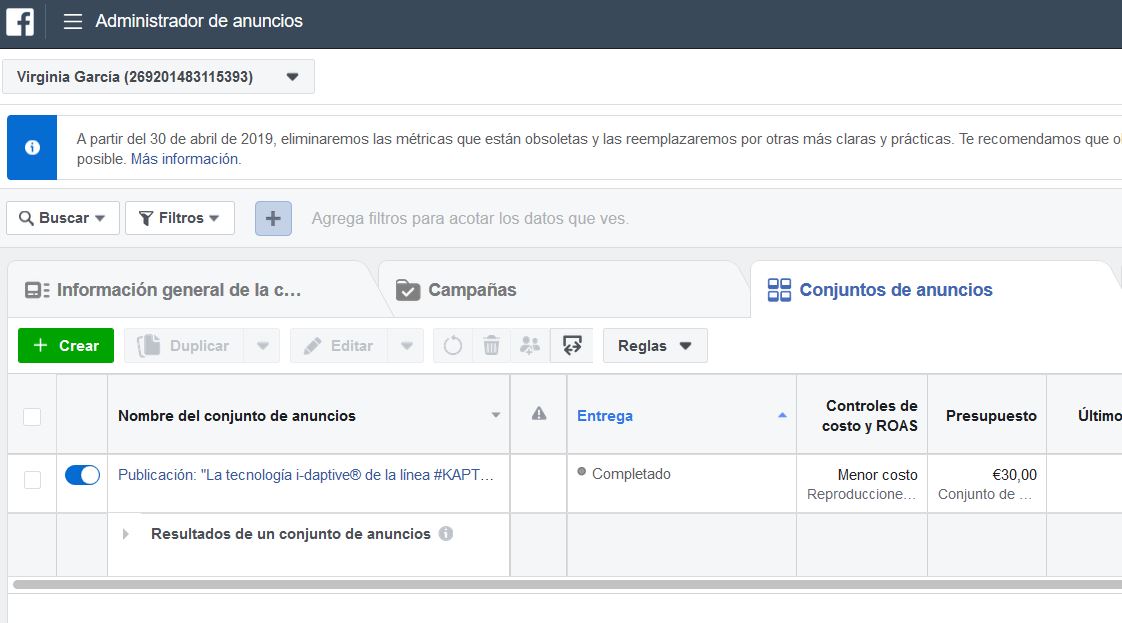Click the Facebook logo icon

pos(20,21)
